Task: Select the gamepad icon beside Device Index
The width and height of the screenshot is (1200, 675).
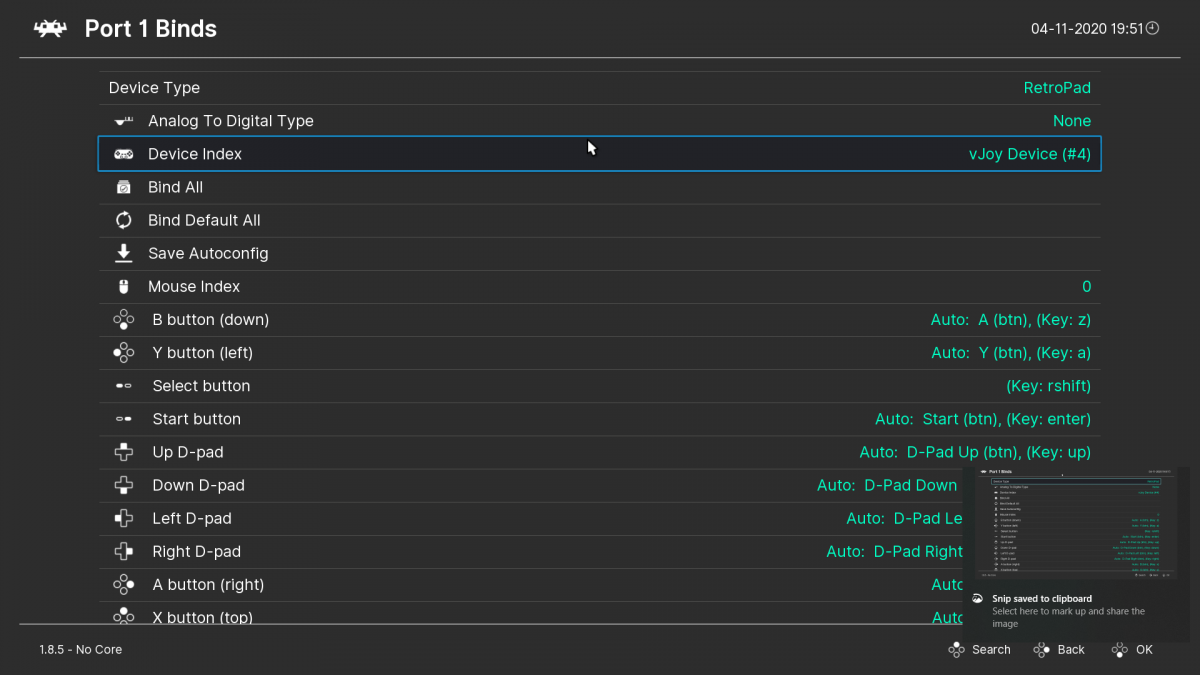Action: [123, 153]
